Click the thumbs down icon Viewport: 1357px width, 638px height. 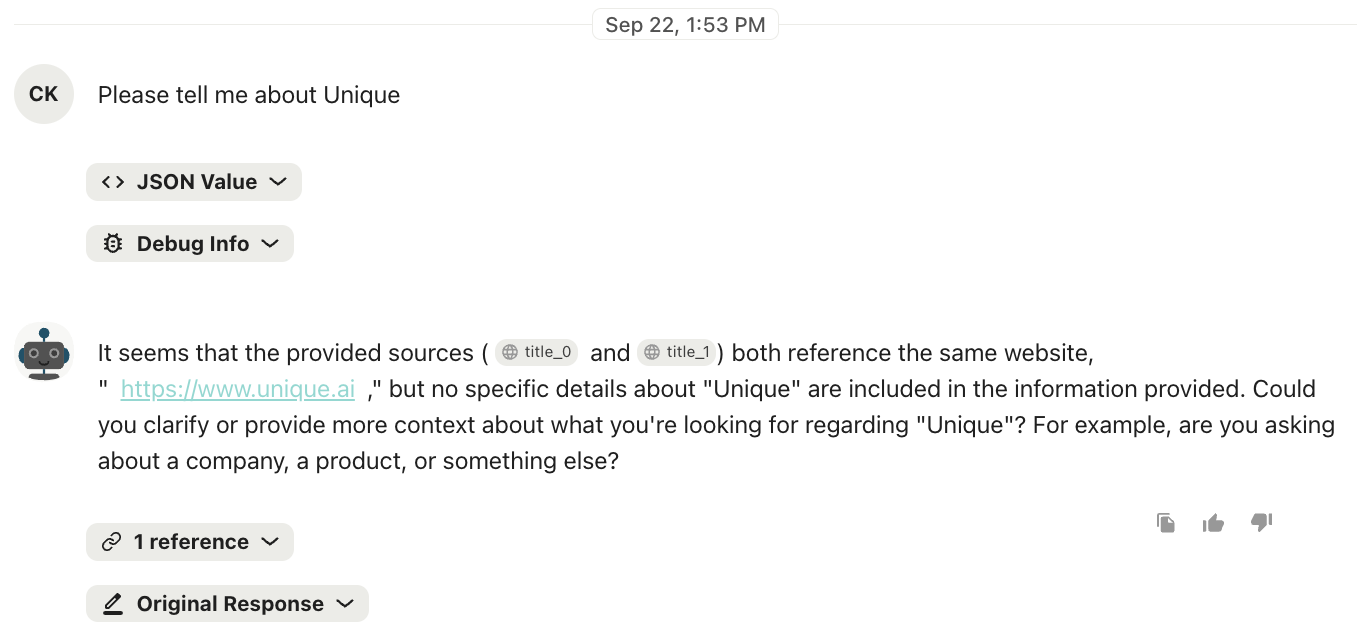pos(1261,522)
